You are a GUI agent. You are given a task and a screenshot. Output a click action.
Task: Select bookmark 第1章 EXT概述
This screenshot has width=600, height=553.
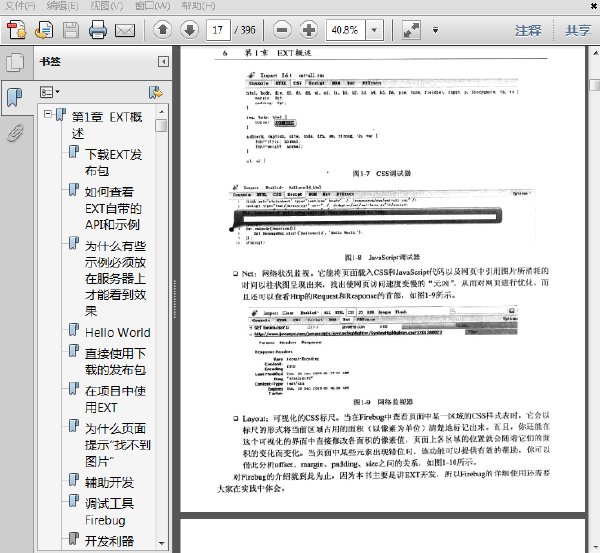pos(107,125)
